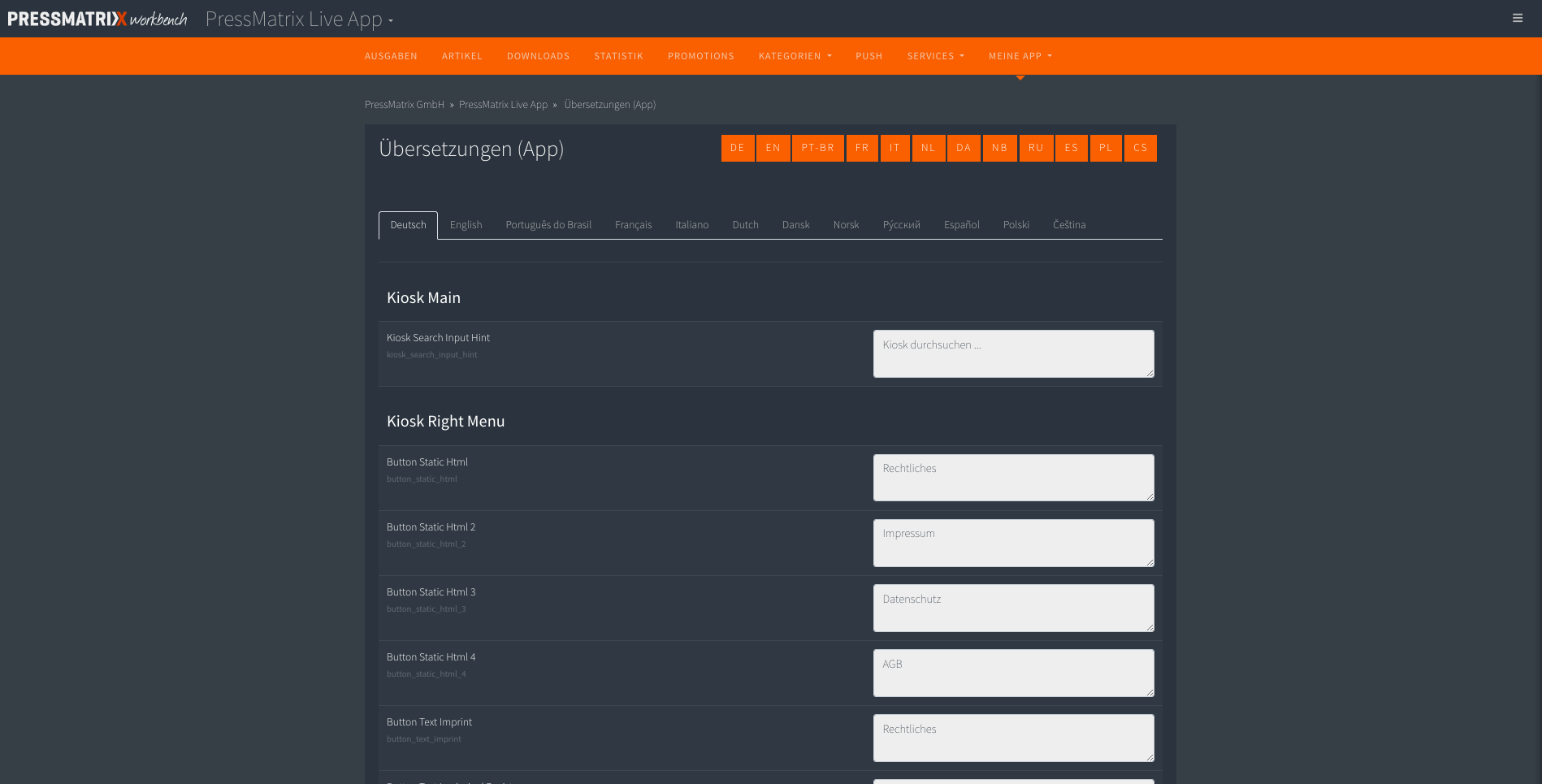Click the PT-BR language button

[x=818, y=148]
